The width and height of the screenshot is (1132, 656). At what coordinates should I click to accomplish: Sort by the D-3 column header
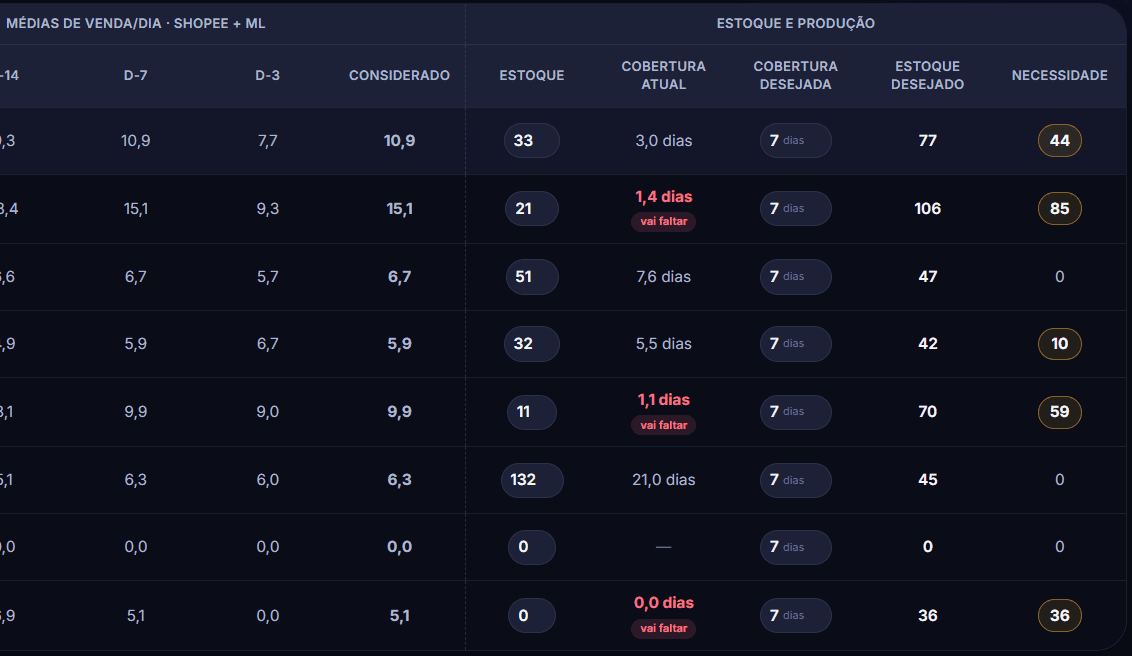click(x=267, y=75)
